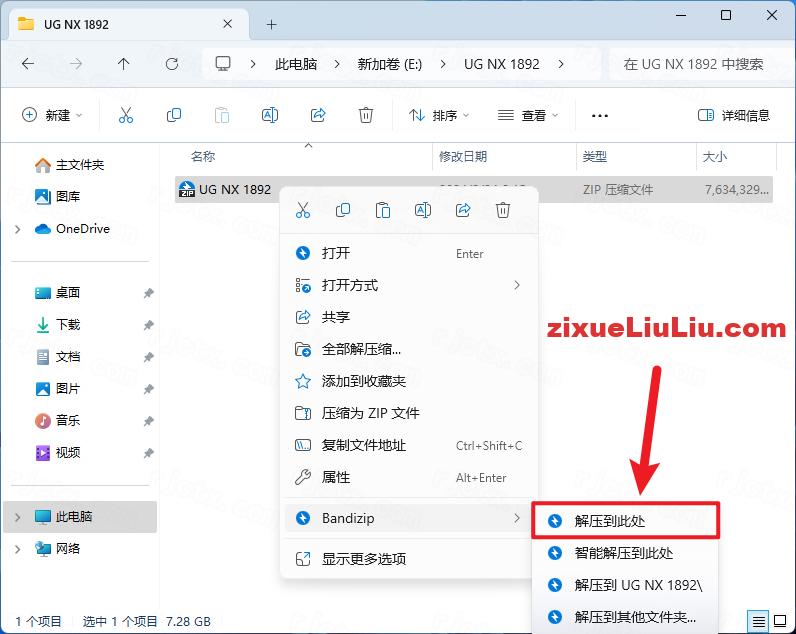Share icon in context menu

[x=463, y=210]
